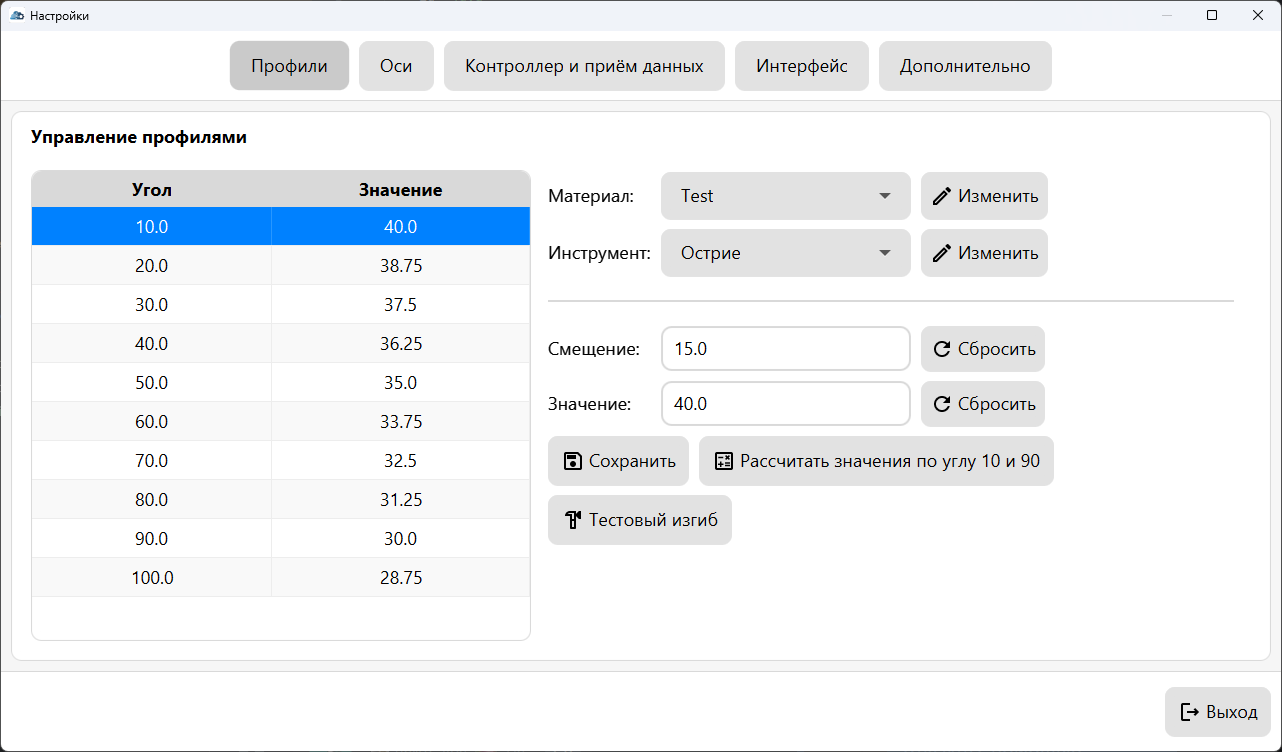Click the exit icon on Выход button
The height and width of the screenshot is (752, 1282).
[1190, 712]
